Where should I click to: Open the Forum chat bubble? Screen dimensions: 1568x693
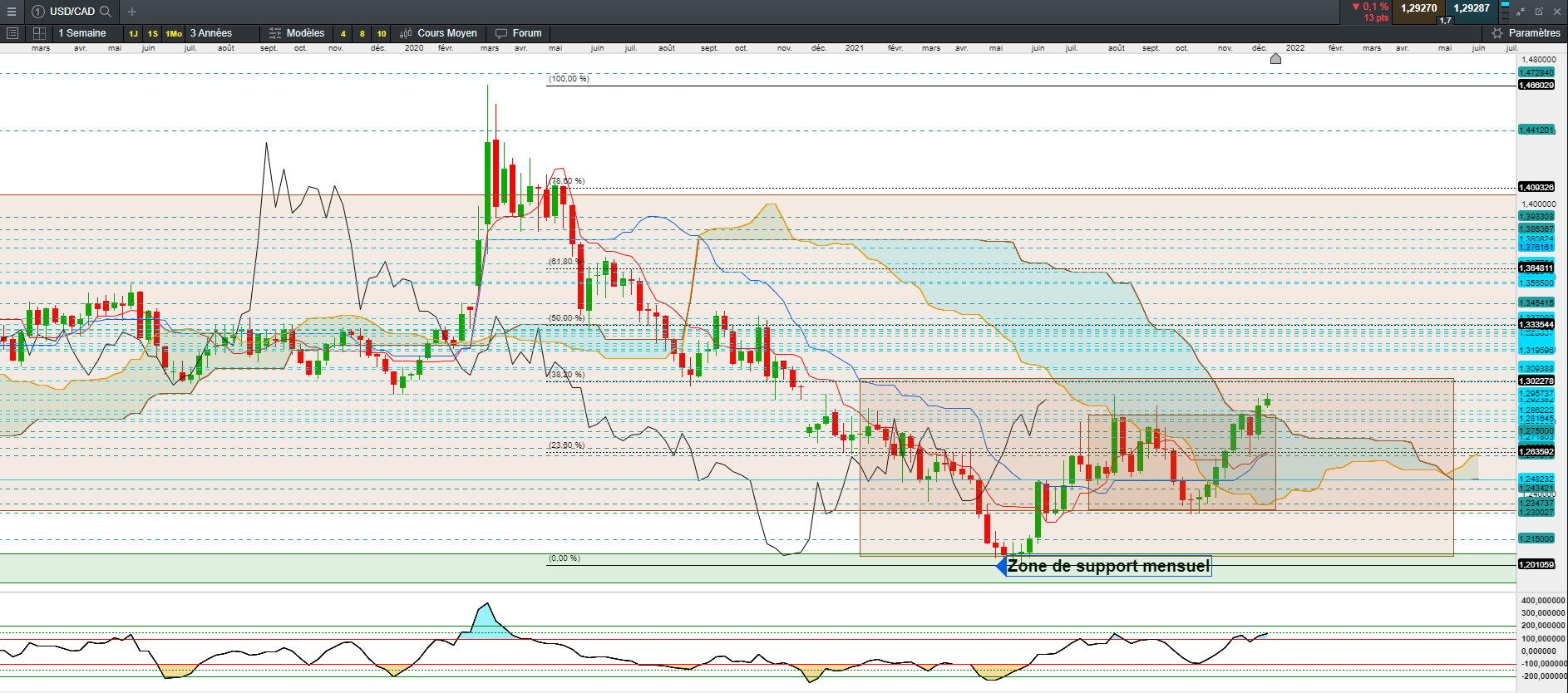tap(501, 33)
